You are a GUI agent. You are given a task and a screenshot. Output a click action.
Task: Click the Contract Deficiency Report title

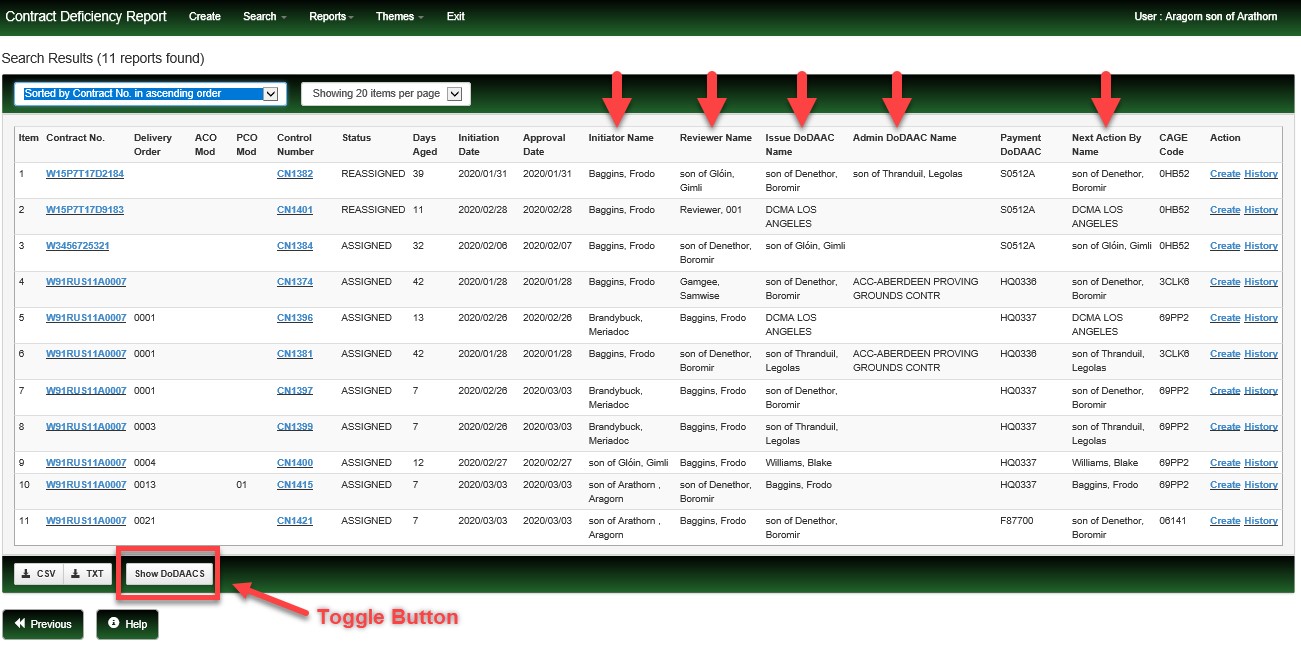point(86,17)
